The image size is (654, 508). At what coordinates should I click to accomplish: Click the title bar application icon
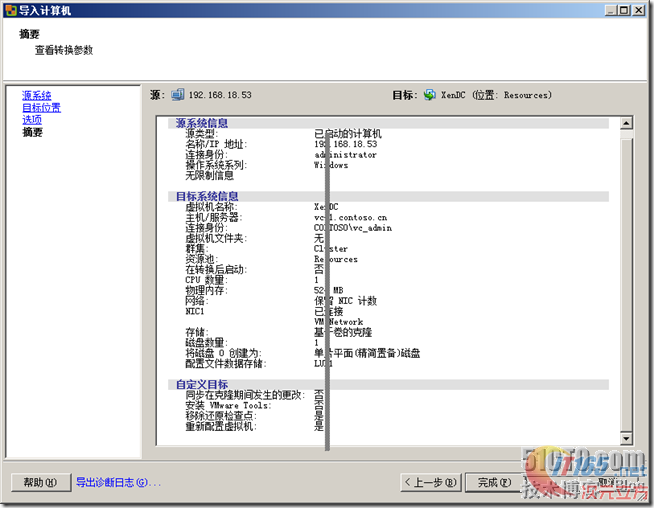11,10
